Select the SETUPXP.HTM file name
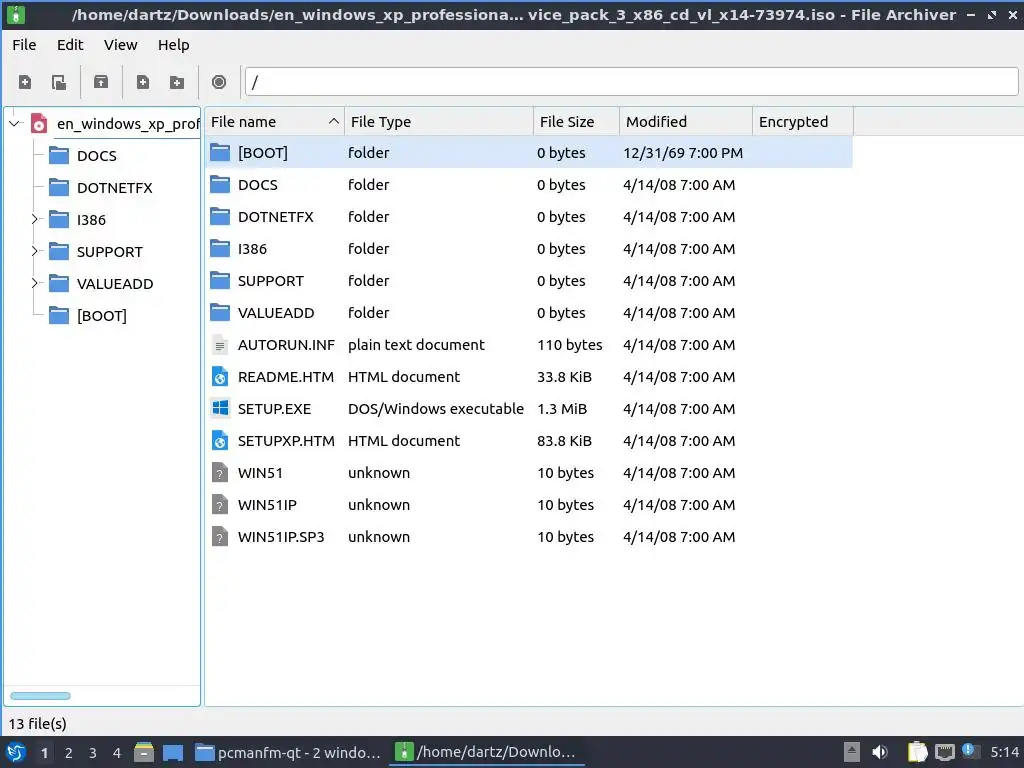The height and width of the screenshot is (768, 1024). 286,441
